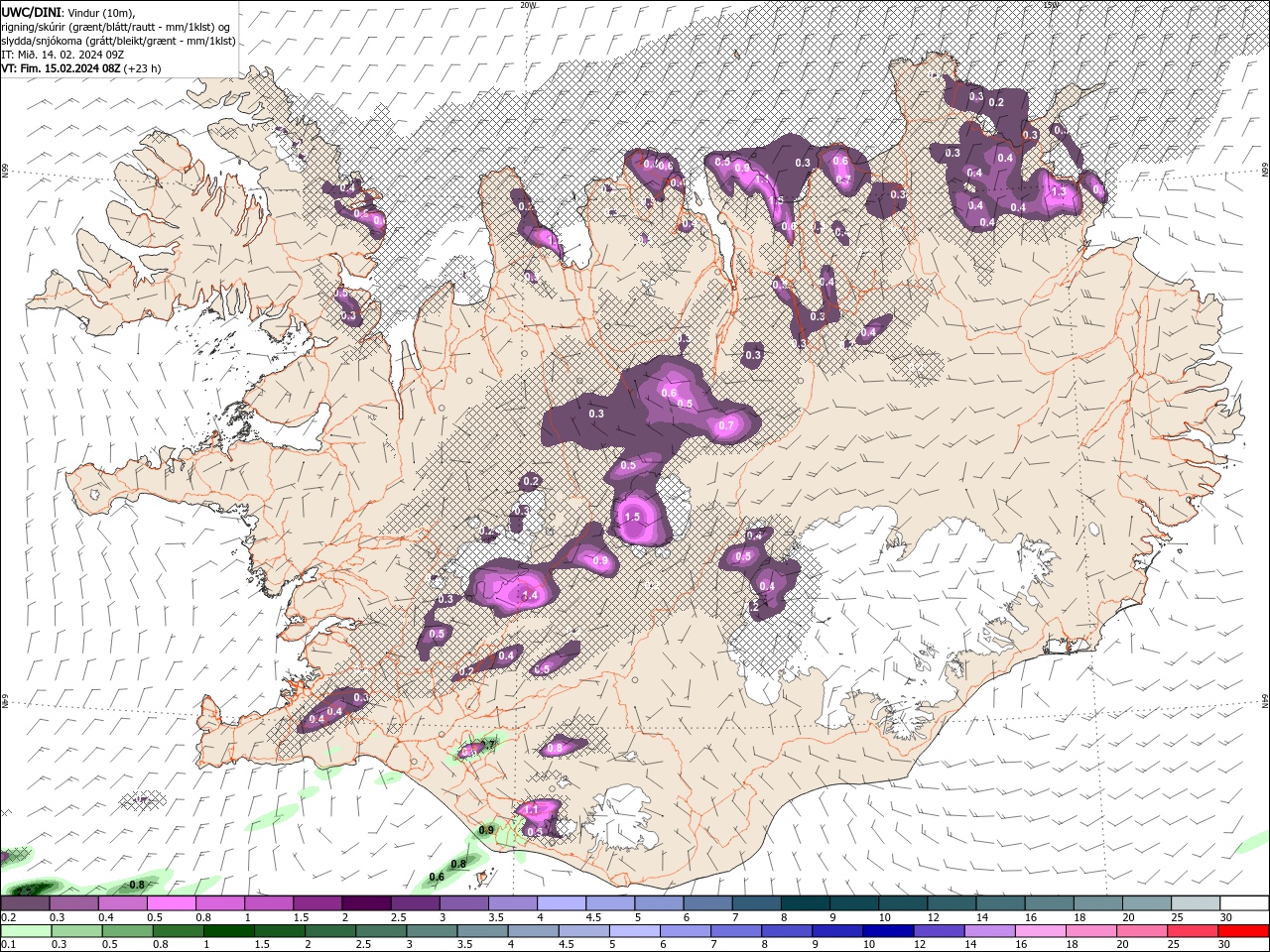Pick the darkest purple swatch labelled 2 in snow legend

[366, 903]
